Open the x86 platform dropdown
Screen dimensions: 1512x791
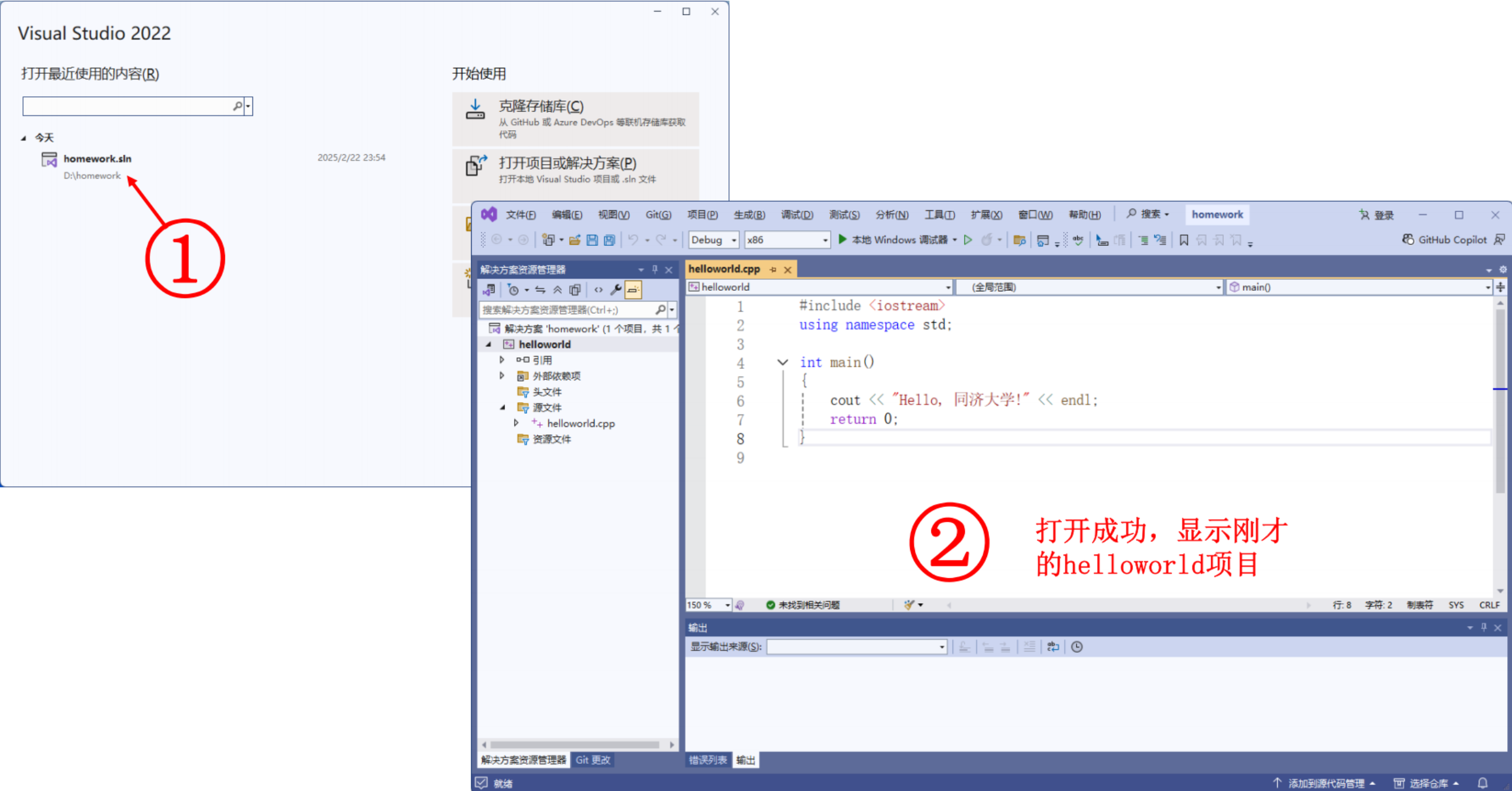[x=825, y=240]
